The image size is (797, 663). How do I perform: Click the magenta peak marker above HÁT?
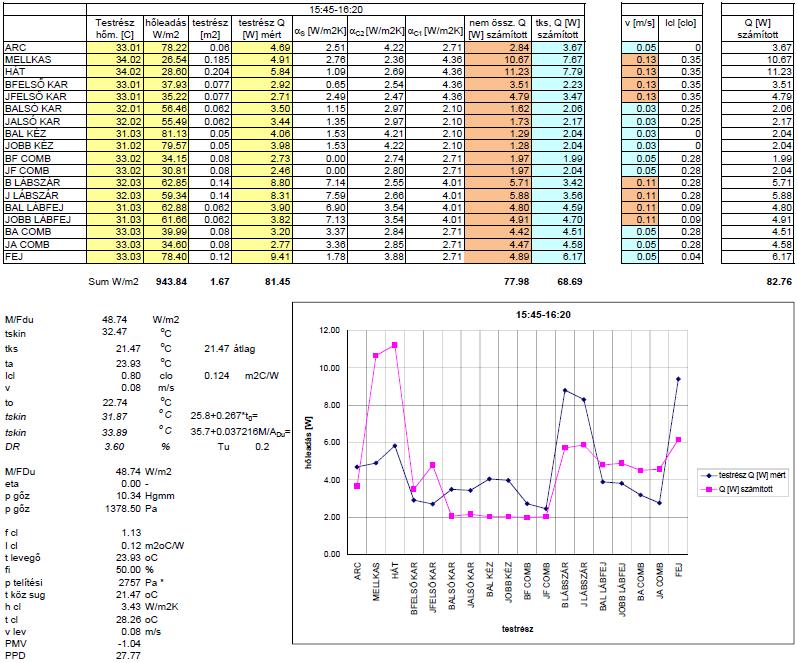(395, 345)
